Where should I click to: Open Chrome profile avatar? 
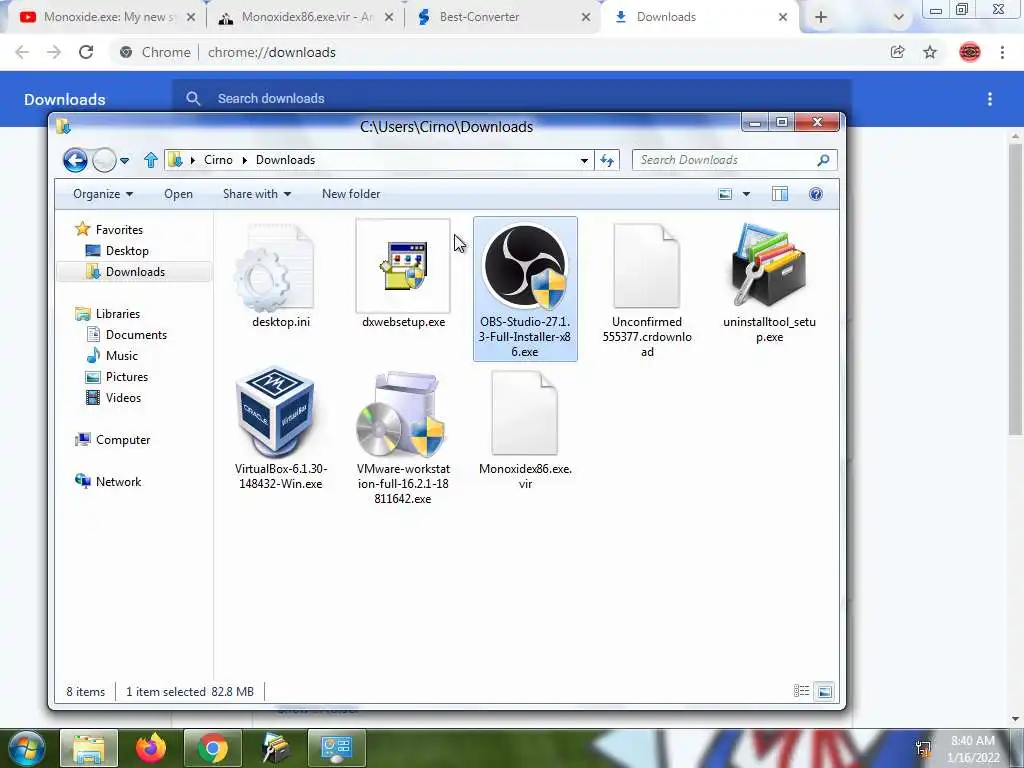970,52
